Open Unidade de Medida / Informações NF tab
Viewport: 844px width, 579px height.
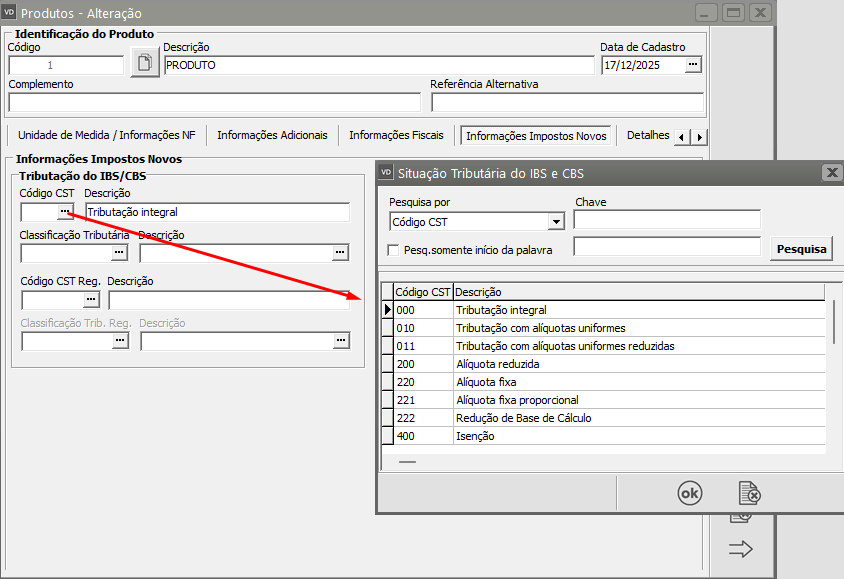coord(107,135)
